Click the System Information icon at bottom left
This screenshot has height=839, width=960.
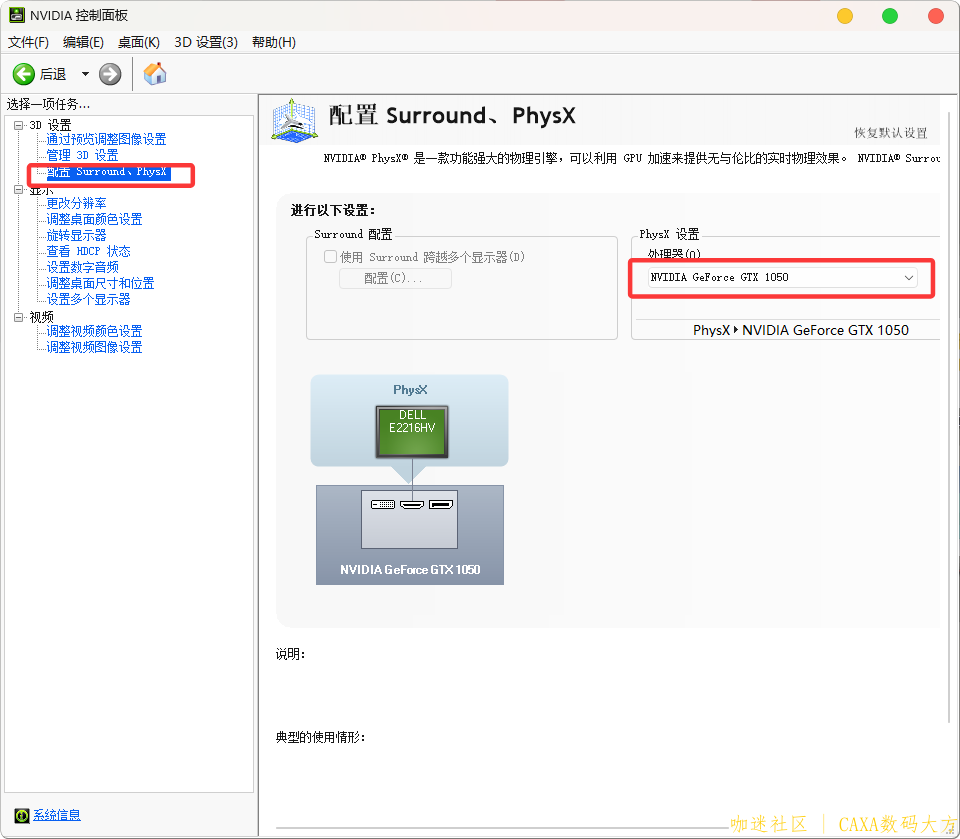click(22, 815)
